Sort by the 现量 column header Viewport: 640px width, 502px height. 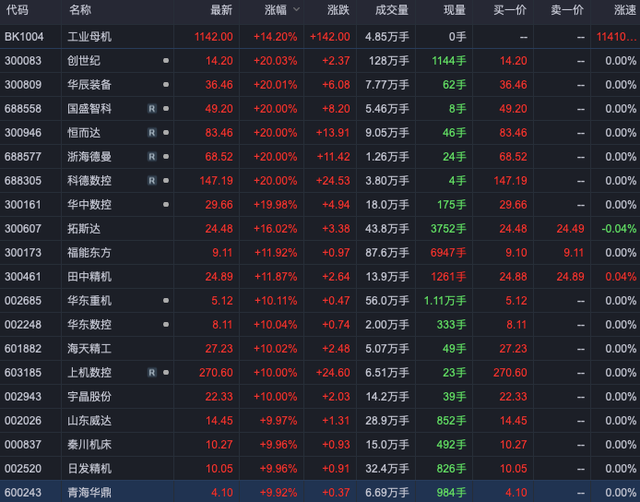[455, 10]
